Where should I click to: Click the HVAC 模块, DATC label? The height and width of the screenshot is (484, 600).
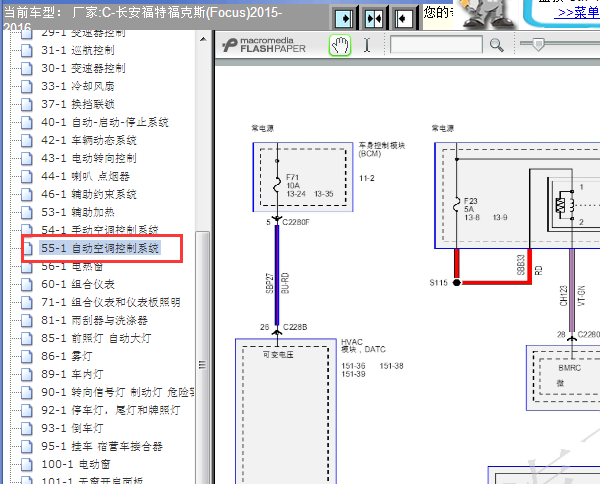click(363, 345)
